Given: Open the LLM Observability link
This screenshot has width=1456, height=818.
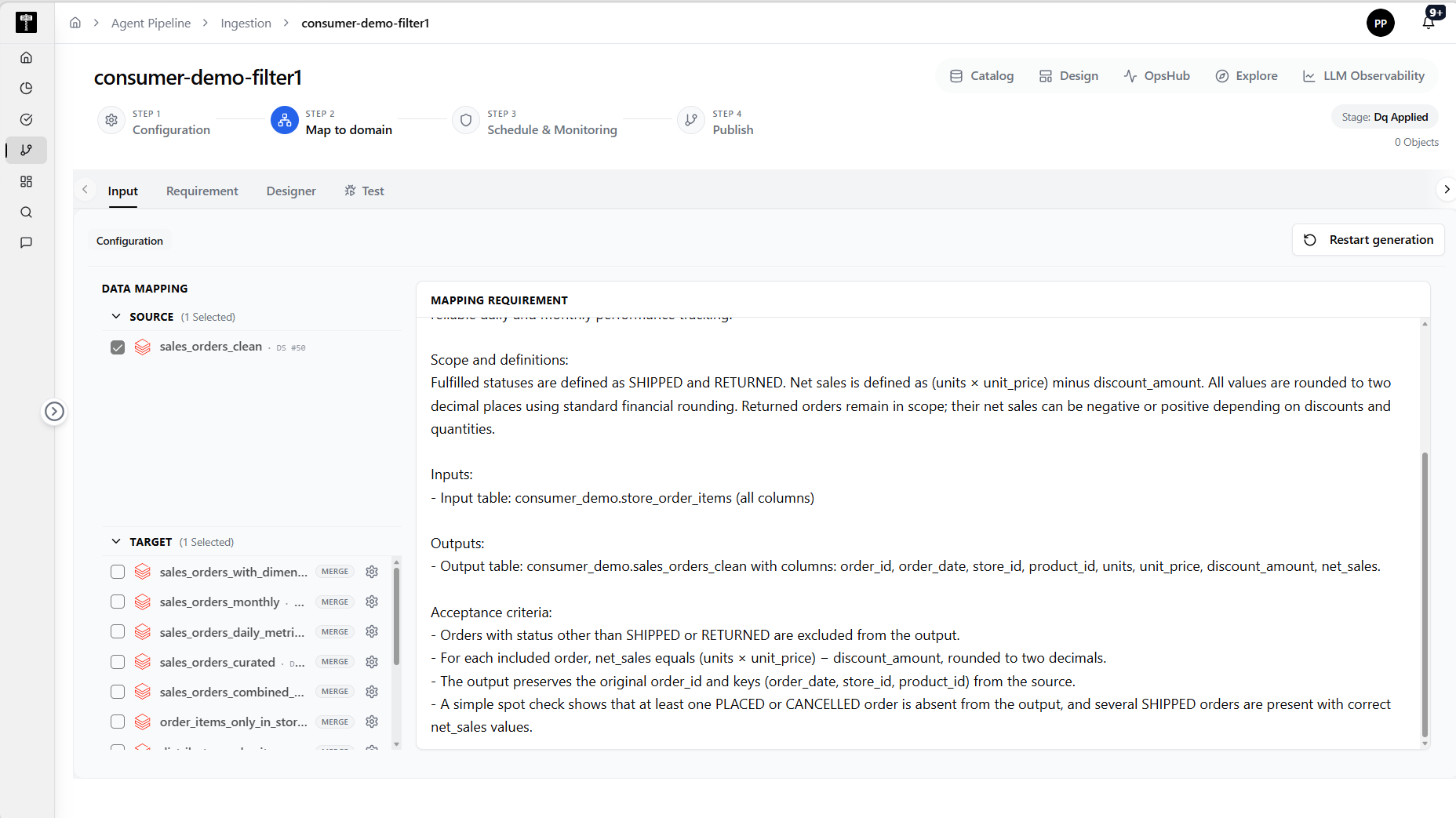Looking at the screenshot, I should tap(1363, 75).
